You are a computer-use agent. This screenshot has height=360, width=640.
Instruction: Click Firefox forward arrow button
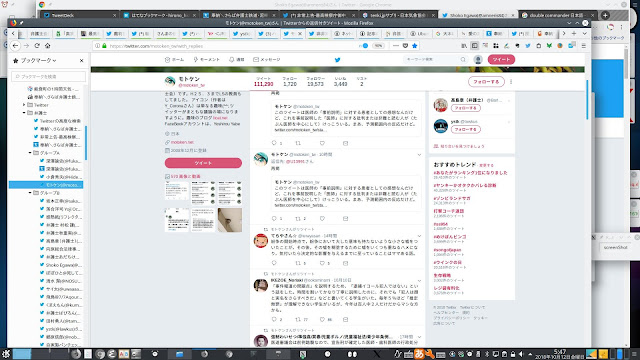[x=26, y=46]
